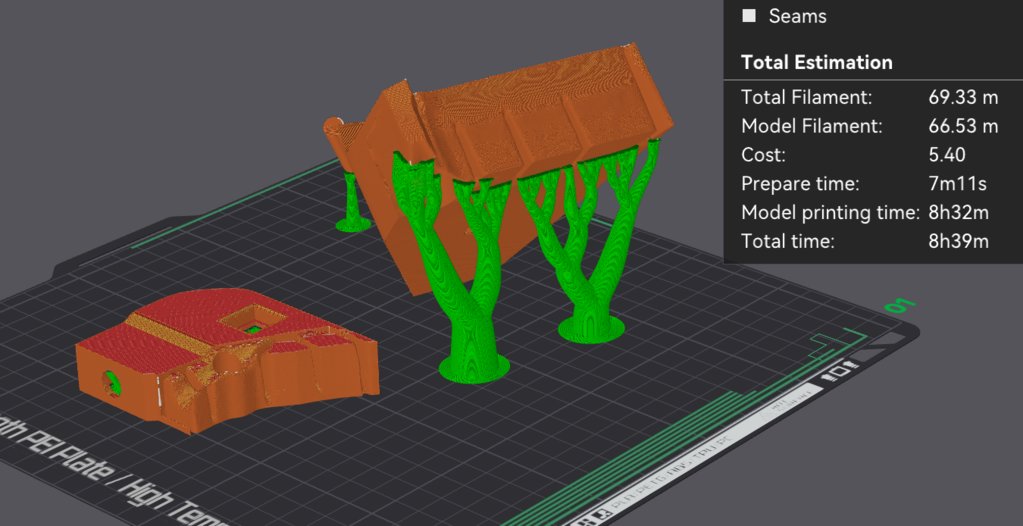Click the Total Estimation heading
The height and width of the screenshot is (526, 1023).
(816, 63)
